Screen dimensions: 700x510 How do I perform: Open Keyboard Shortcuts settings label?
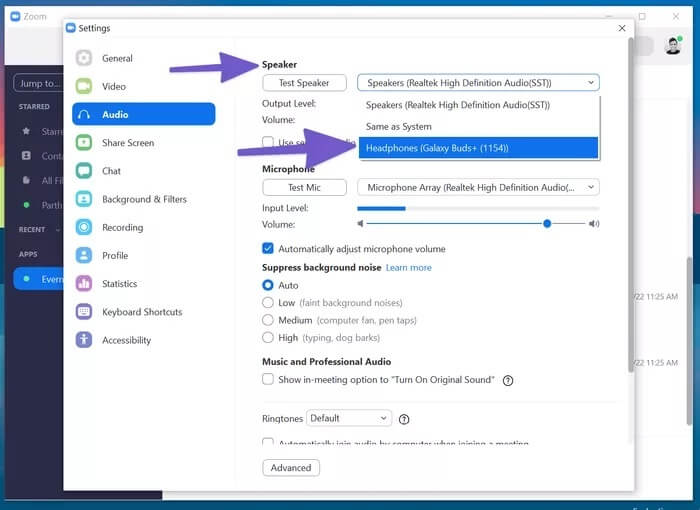tap(142, 311)
